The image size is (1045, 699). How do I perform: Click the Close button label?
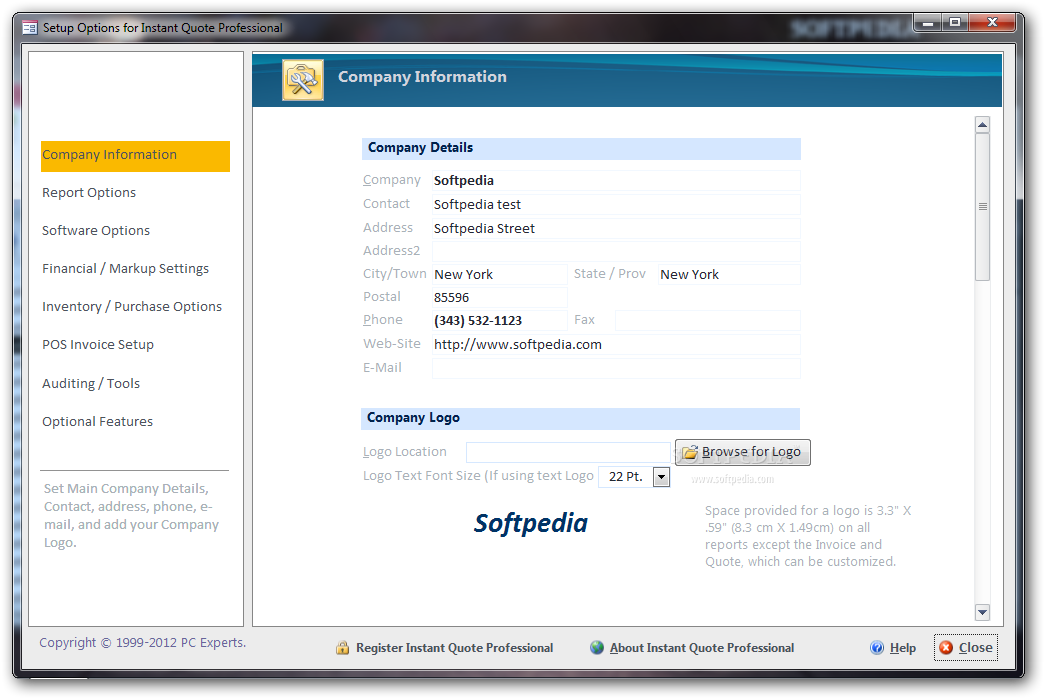click(975, 648)
